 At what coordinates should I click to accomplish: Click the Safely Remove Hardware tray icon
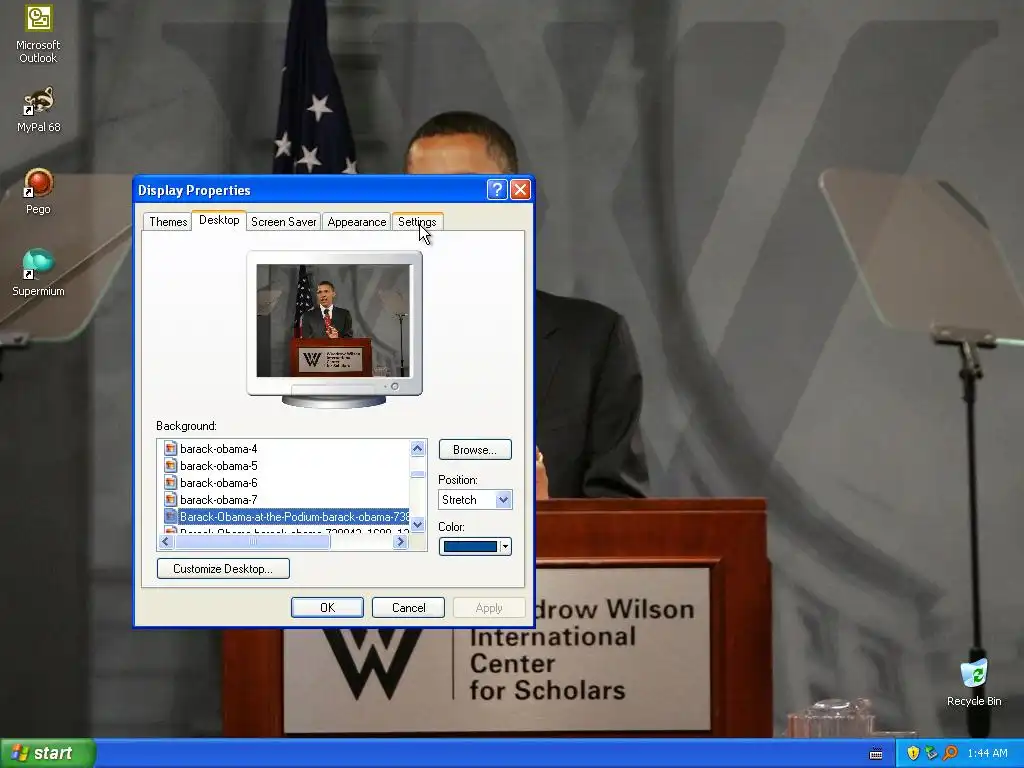click(x=931, y=753)
